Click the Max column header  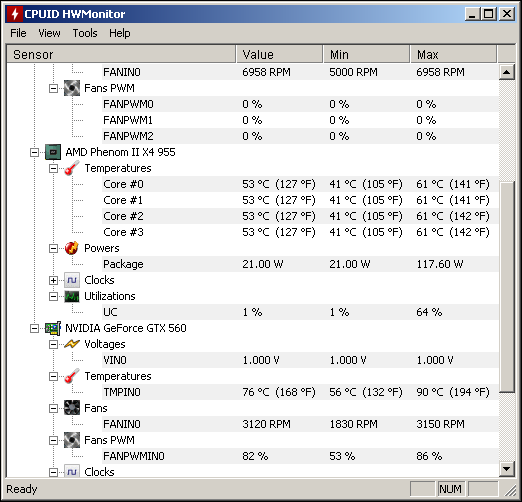coord(453,54)
